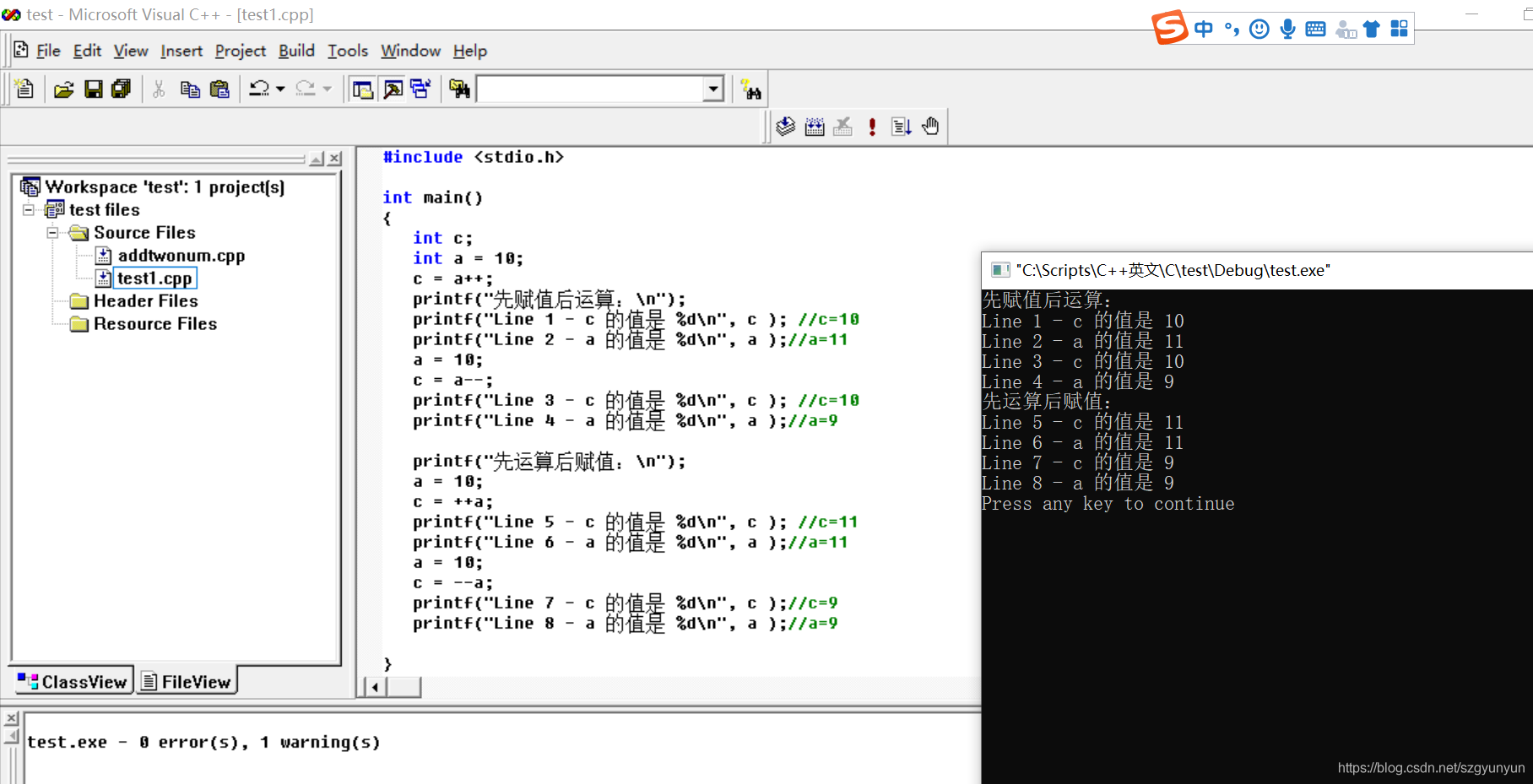
Task: Collapse the 'test files' project node
Action: tap(29, 209)
